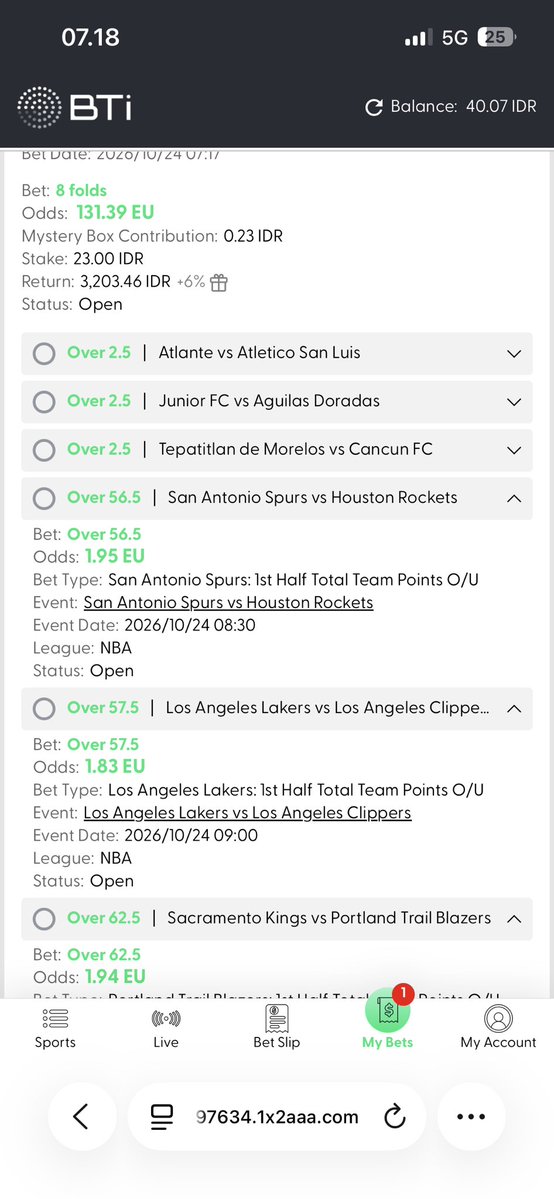Viewport: 554px width, 1199px height.
Task: Select the circle for Atlante vs Atletico San Luis
Action: pos(44,353)
